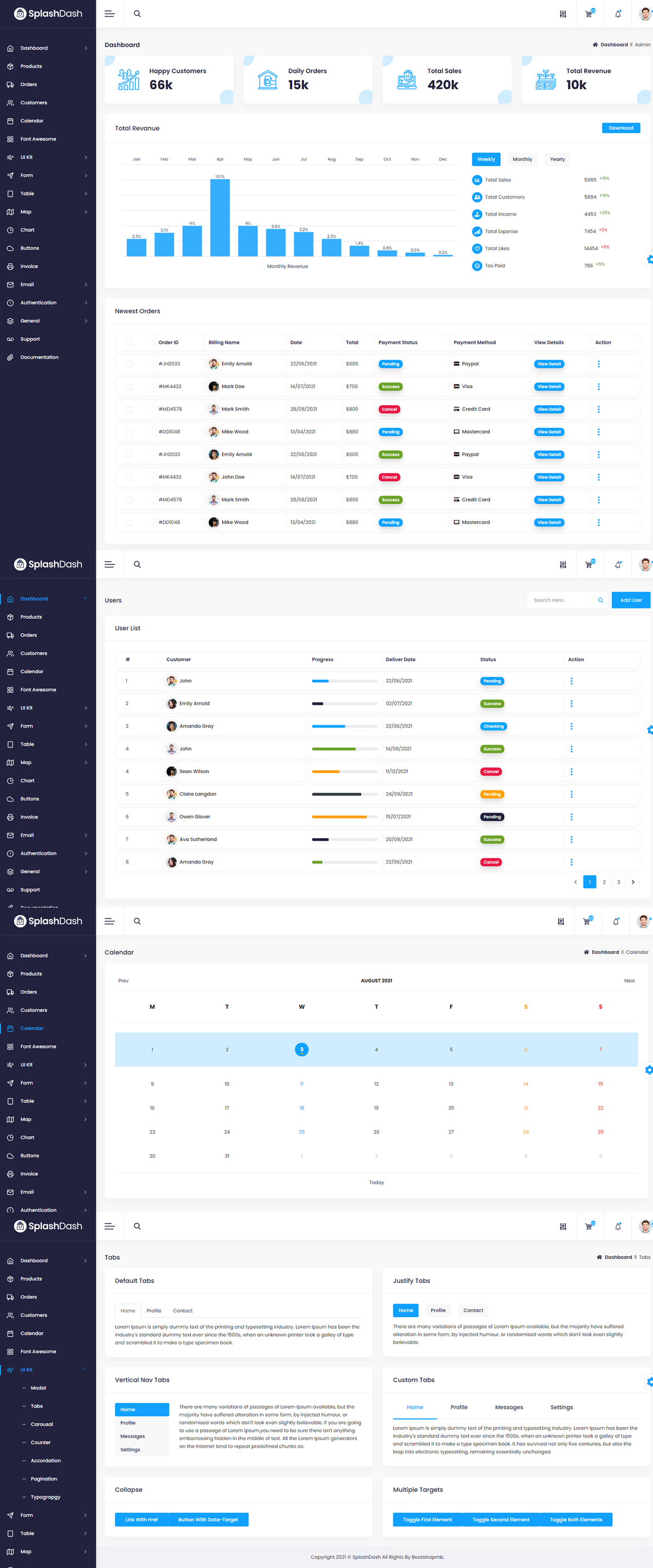Click the Tax Paid icon in stats list

click(x=477, y=265)
